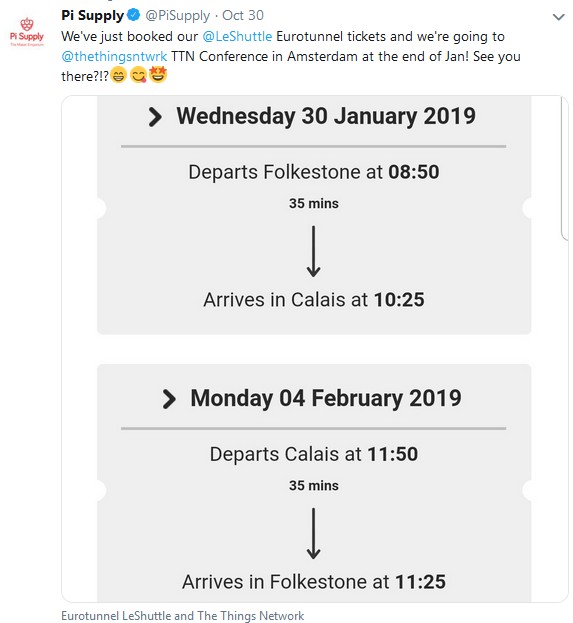The width and height of the screenshot is (573, 623).
Task: Click the star-eyes emoji
Action: coord(158,74)
